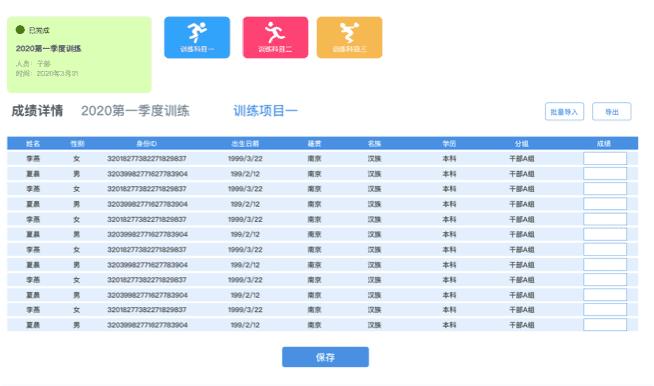Click the 姓名 column header
The height and width of the screenshot is (386, 654).
pyautogui.click(x=33, y=144)
